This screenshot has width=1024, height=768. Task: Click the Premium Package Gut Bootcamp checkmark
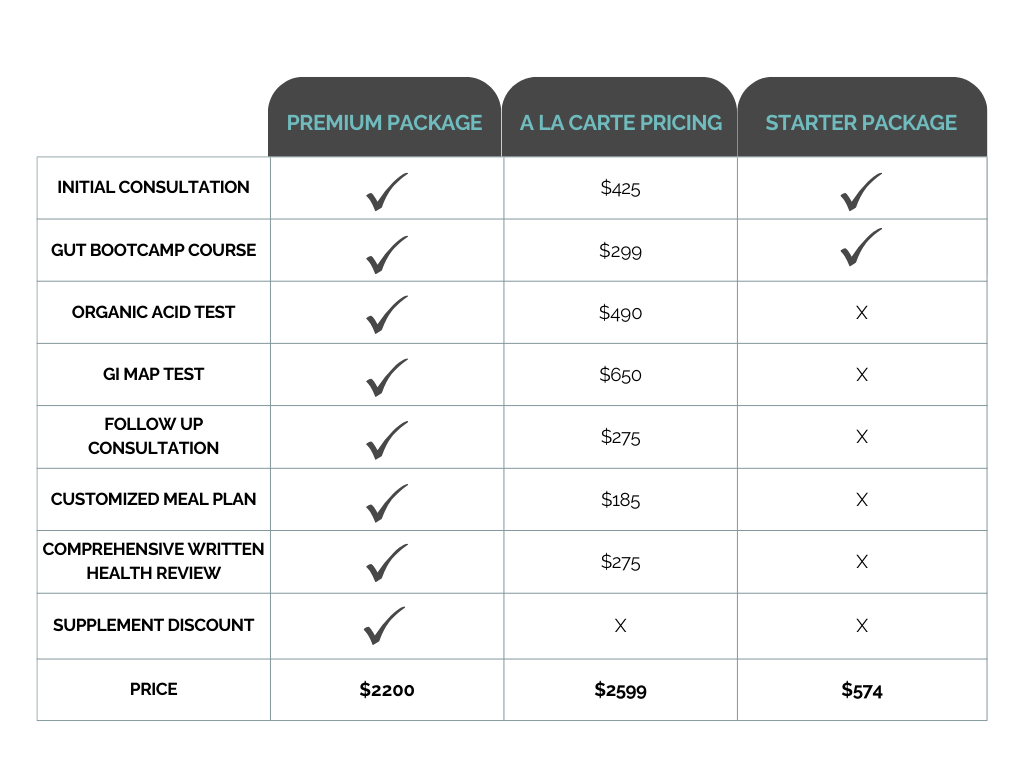(x=387, y=255)
